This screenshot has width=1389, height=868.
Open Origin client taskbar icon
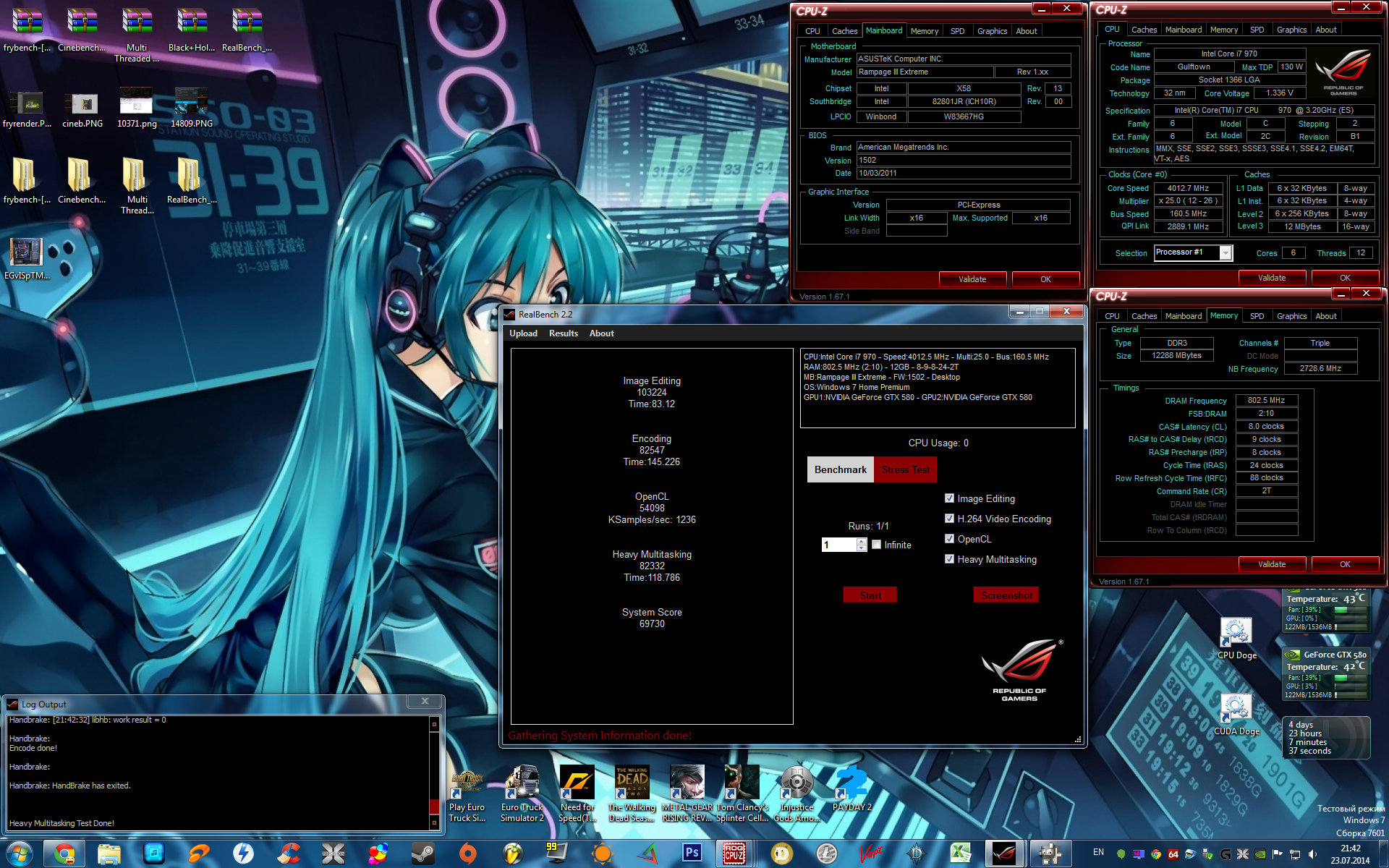tap(468, 854)
